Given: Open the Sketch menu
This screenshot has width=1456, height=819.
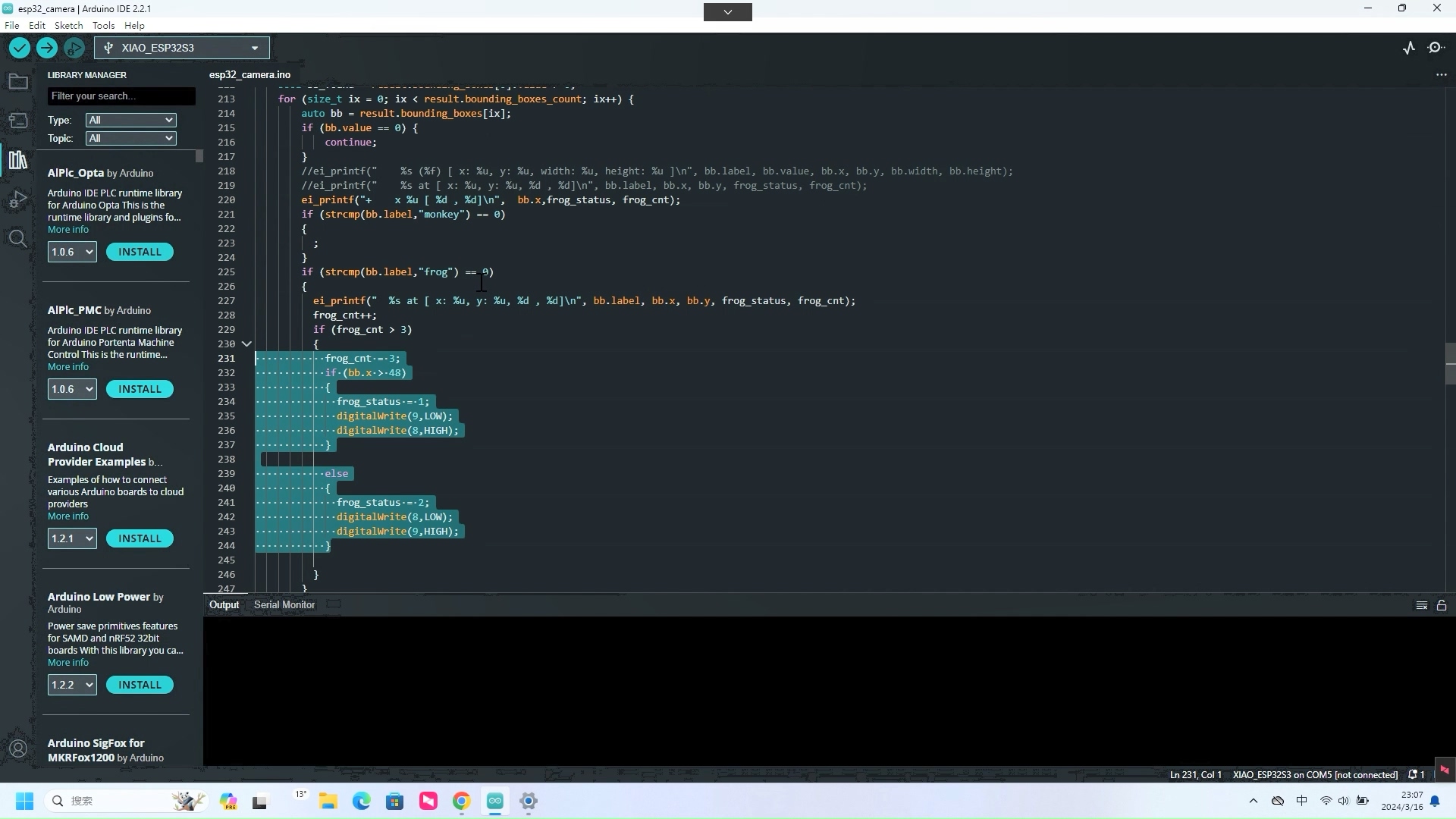Looking at the screenshot, I should pos(68,25).
